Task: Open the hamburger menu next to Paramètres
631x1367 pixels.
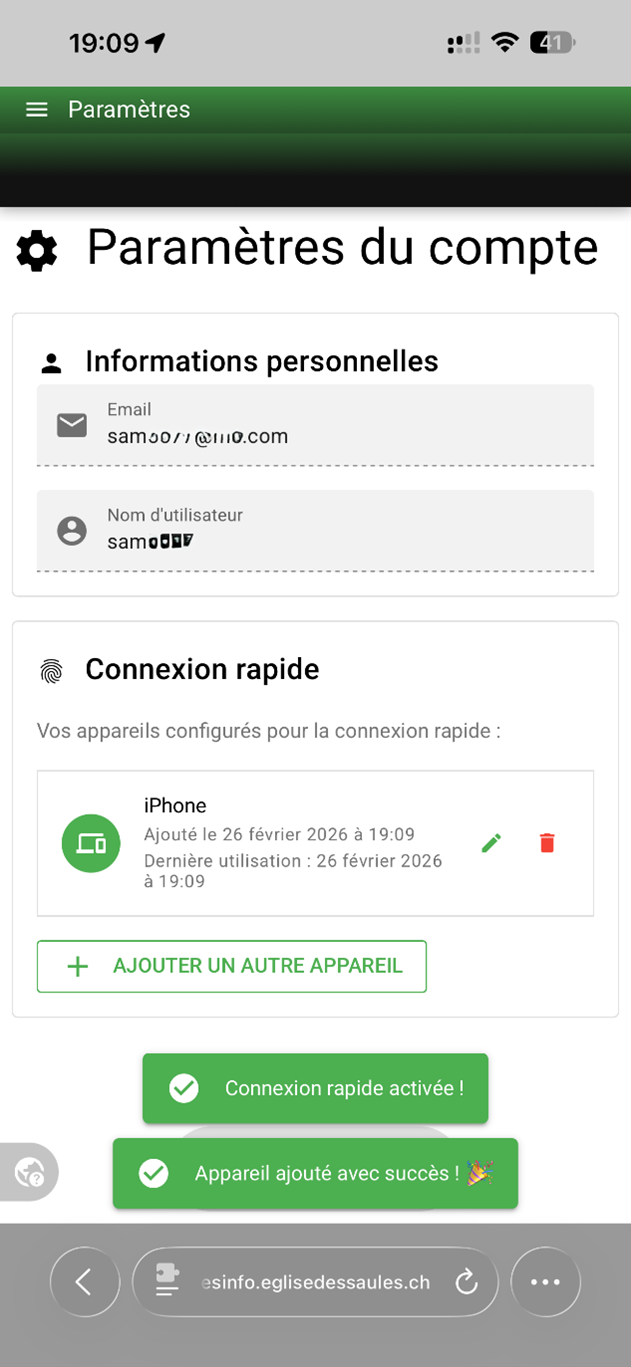Action: pos(37,110)
